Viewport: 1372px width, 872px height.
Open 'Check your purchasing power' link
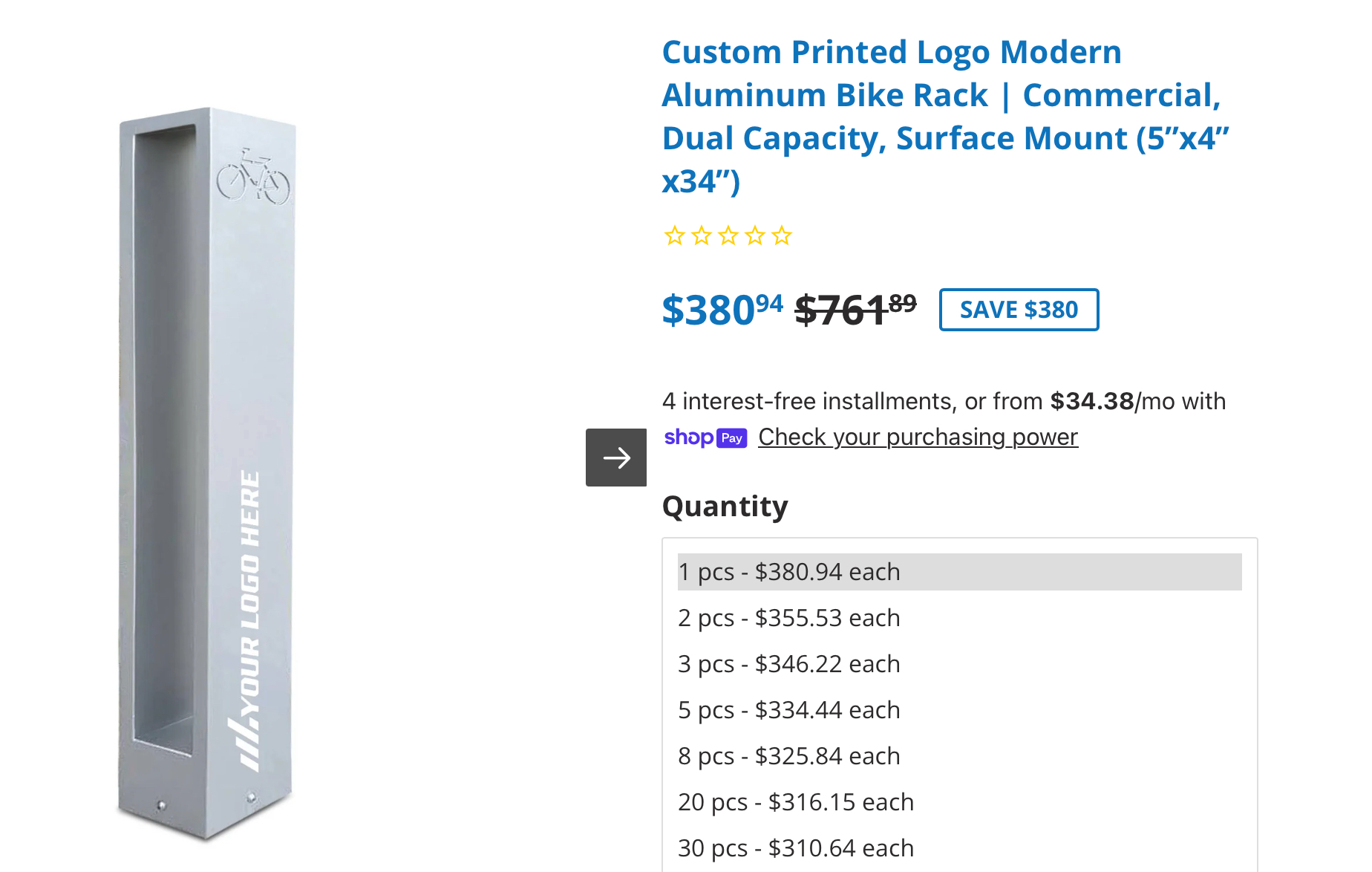(918, 437)
